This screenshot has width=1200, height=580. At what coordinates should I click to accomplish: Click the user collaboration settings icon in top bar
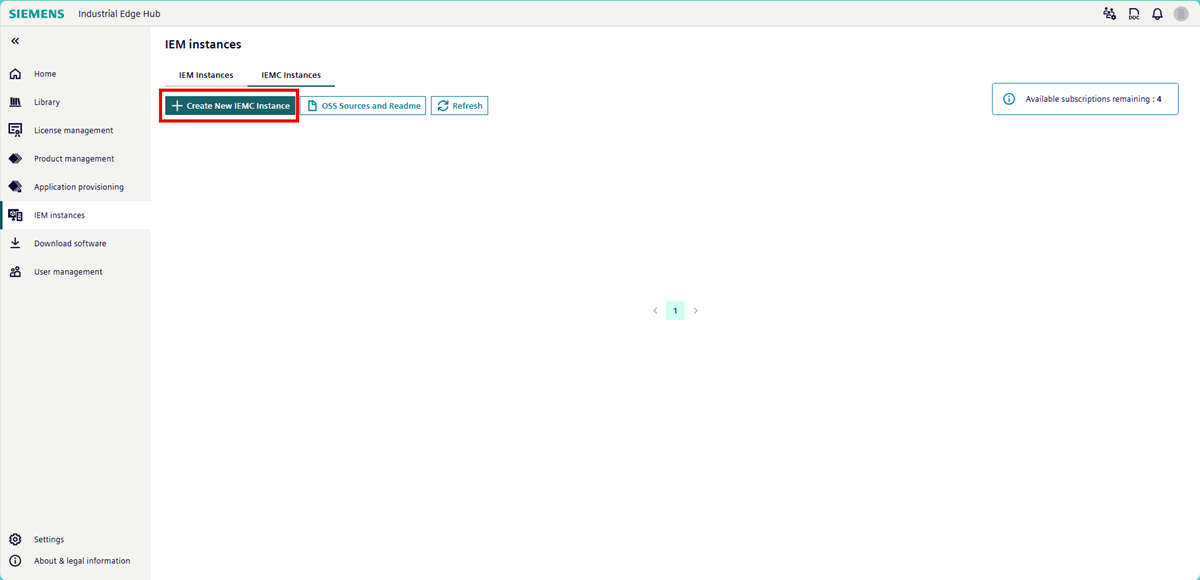pos(1109,13)
